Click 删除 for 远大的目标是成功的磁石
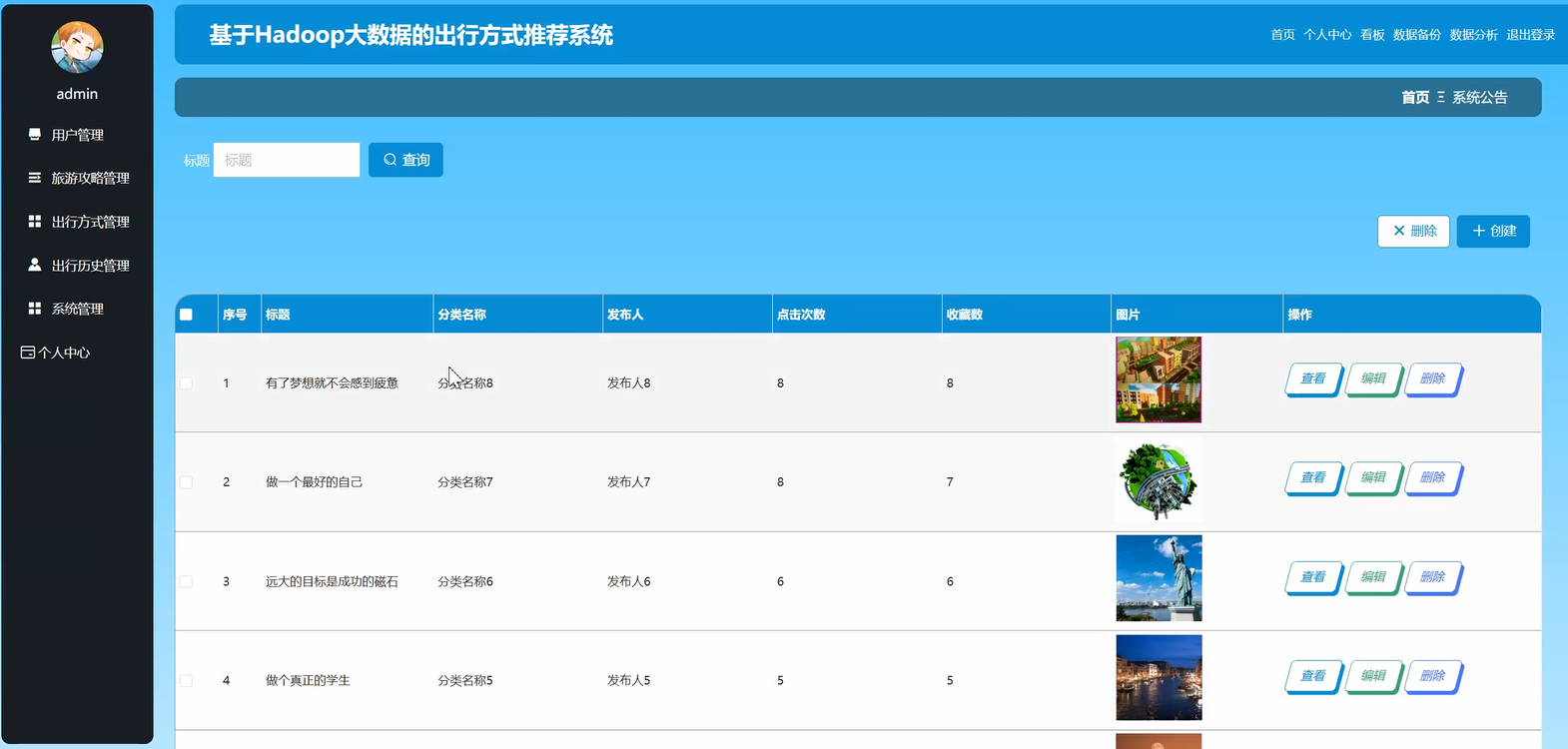The width and height of the screenshot is (1568, 749). coord(1433,578)
